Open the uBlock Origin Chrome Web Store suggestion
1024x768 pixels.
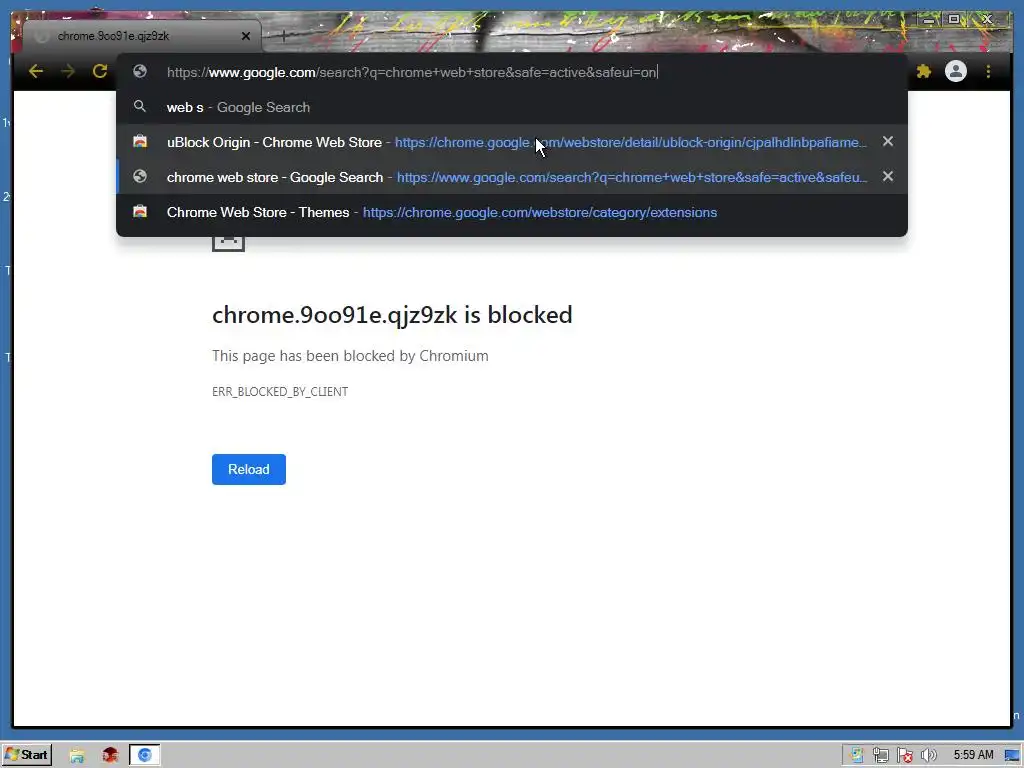pyautogui.click(x=512, y=142)
